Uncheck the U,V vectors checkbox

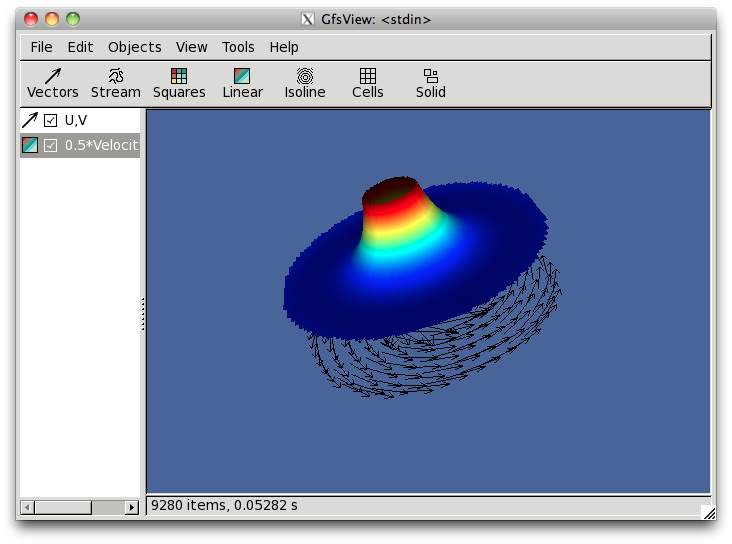point(50,121)
